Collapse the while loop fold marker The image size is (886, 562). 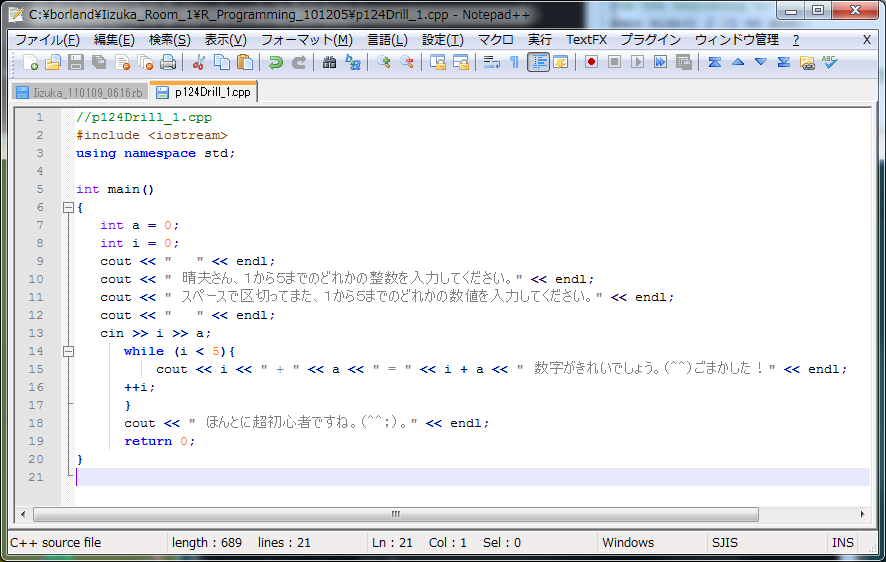(x=68, y=351)
